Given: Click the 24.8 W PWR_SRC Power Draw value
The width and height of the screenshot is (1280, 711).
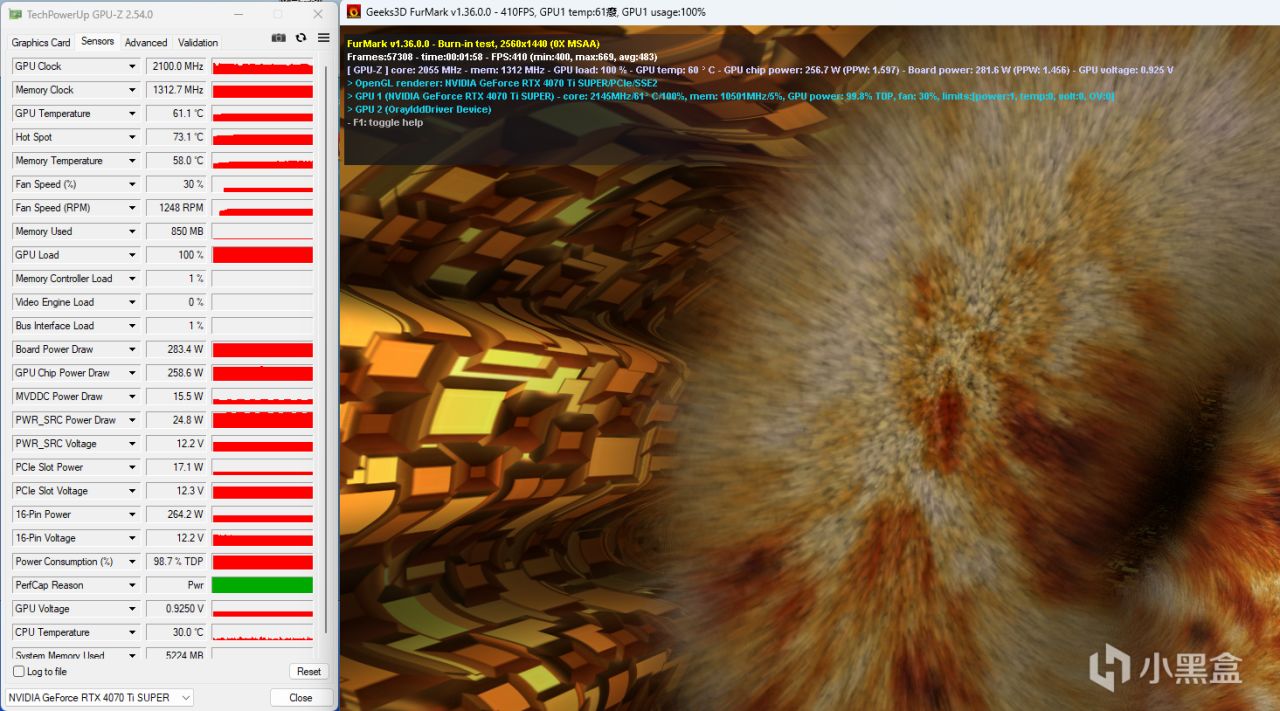Looking at the screenshot, I should click(x=176, y=421).
